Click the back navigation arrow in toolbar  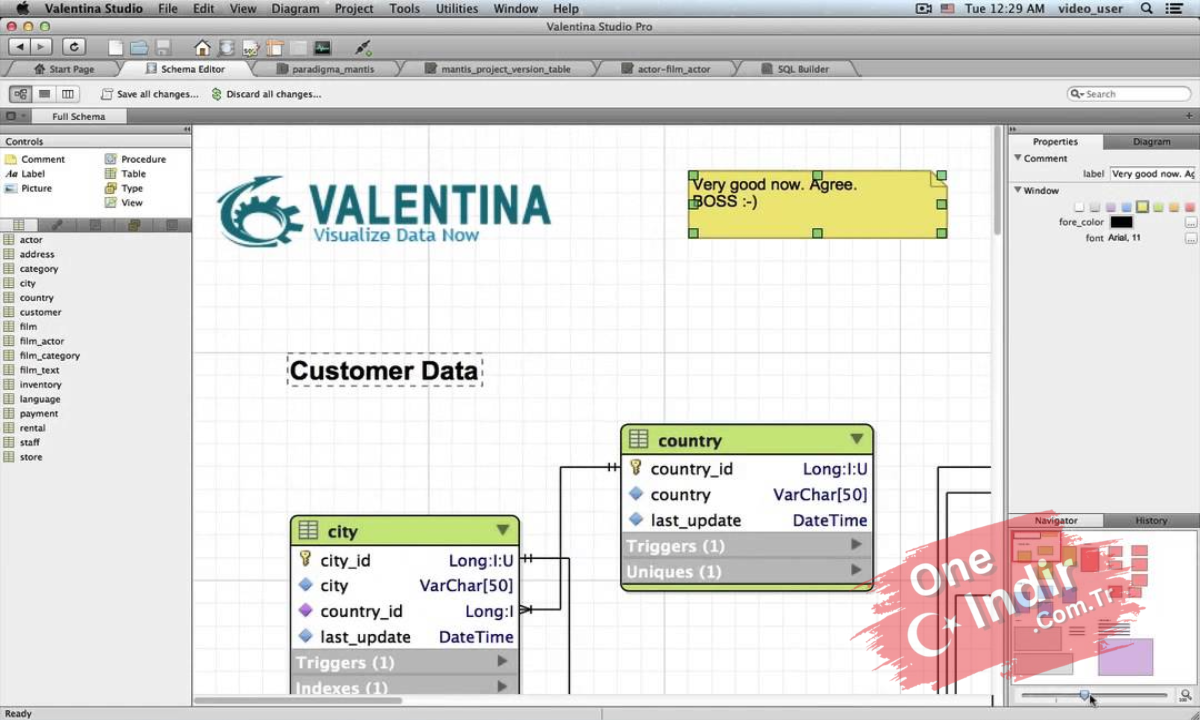tap(19, 47)
